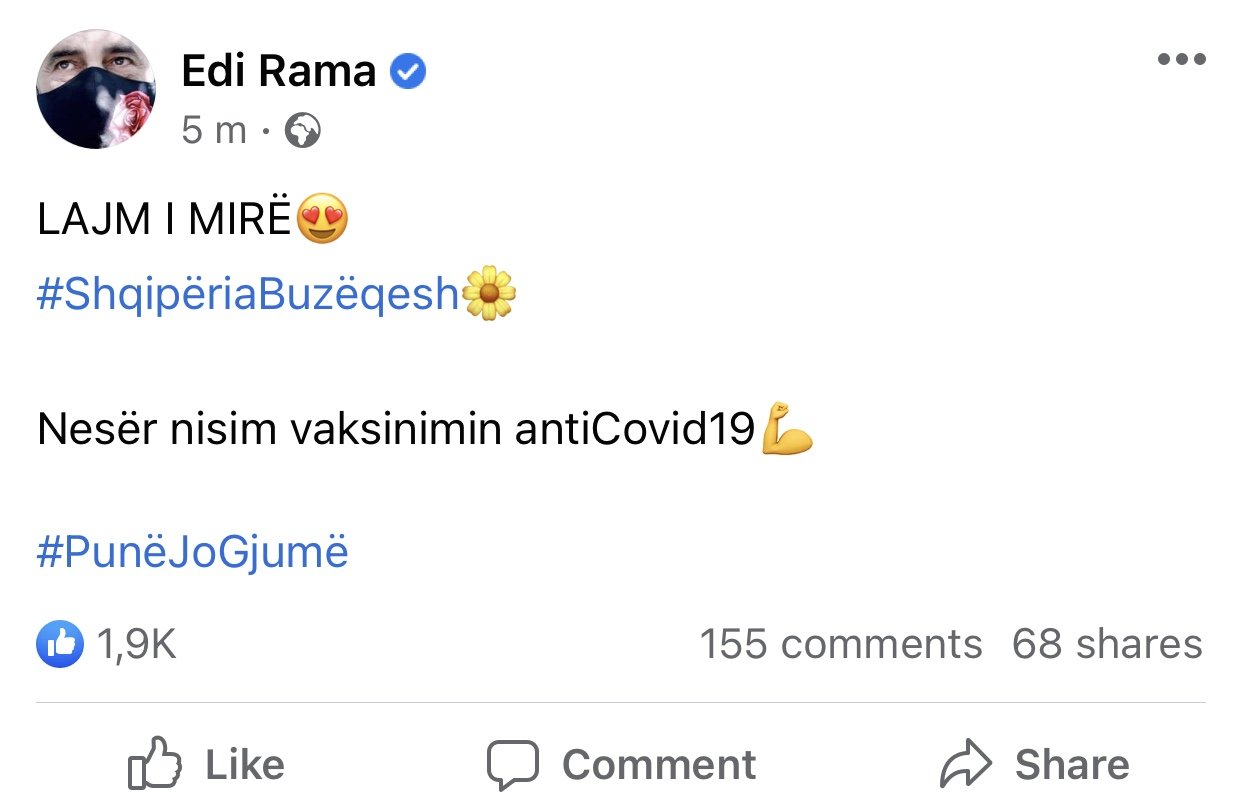The height and width of the screenshot is (795, 1242).
Task: Open the #ShqipëriaBuzëqesh hashtag
Action: coord(248,295)
